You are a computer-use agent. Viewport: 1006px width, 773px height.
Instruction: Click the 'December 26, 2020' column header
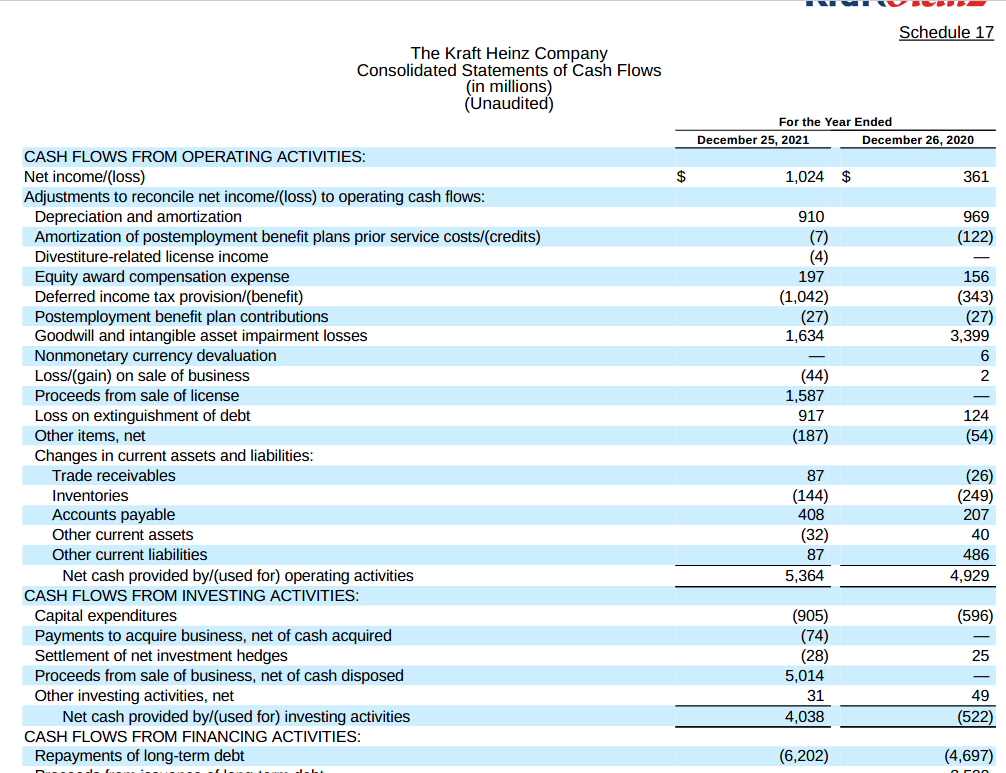click(917, 140)
